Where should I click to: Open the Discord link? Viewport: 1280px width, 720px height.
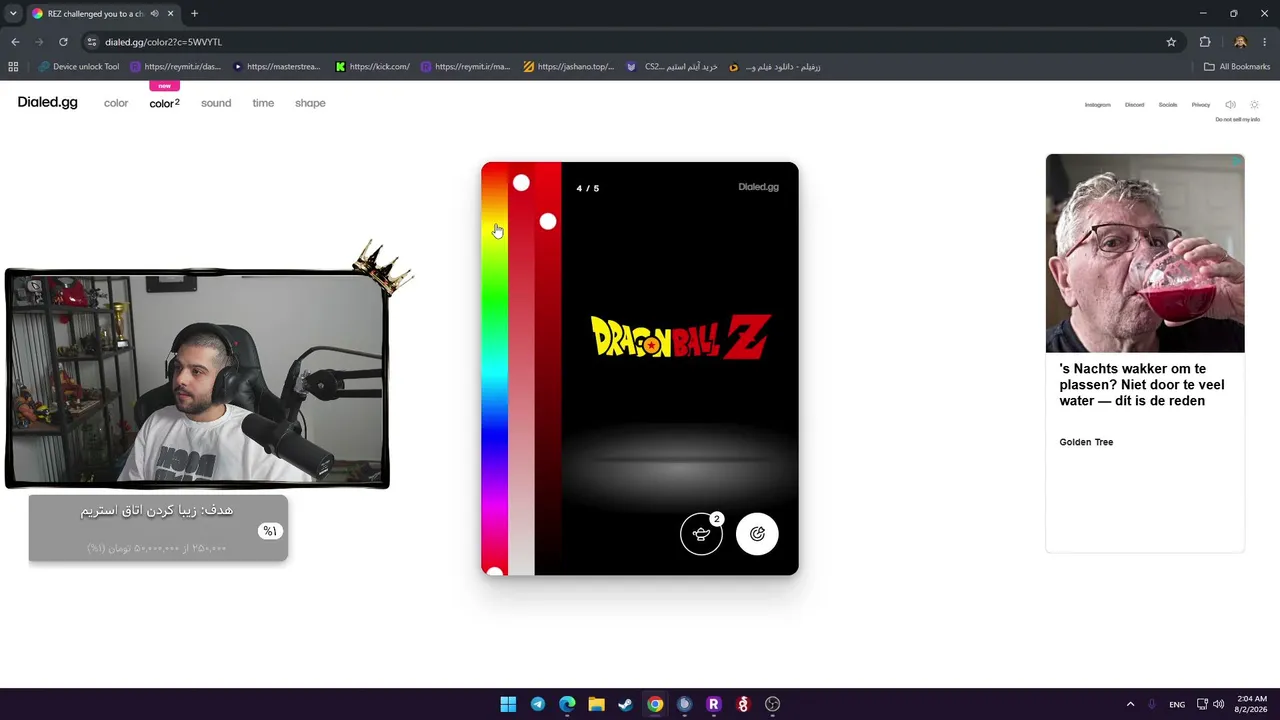tap(1134, 105)
